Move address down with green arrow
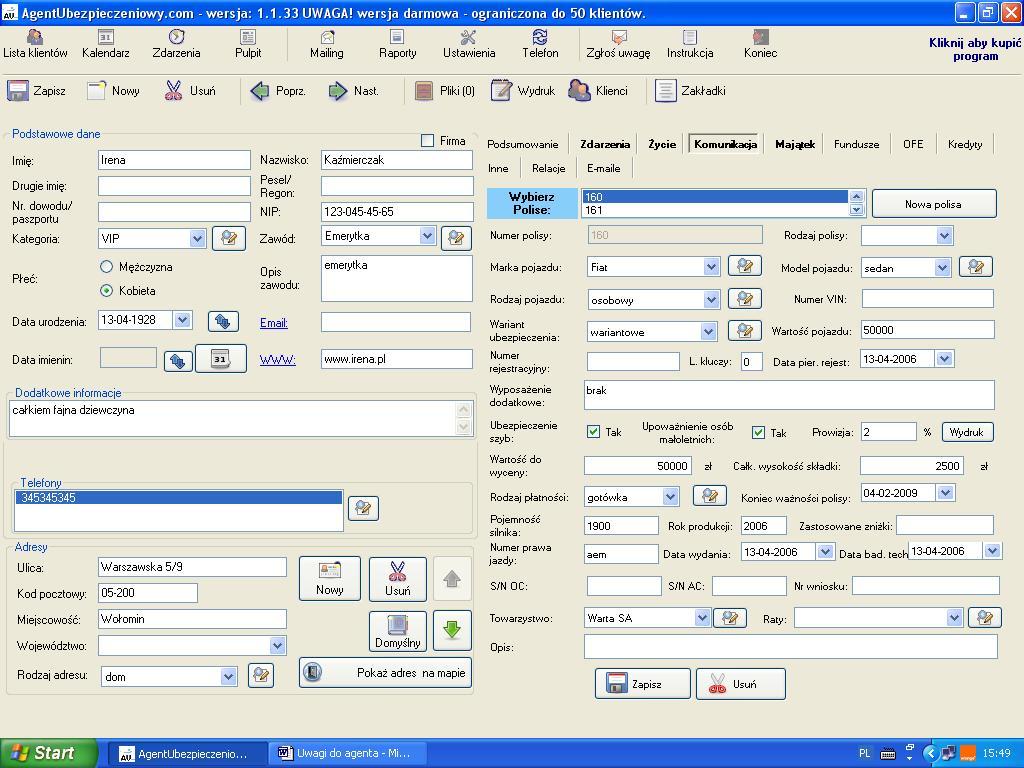1024x768 pixels. (x=452, y=630)
